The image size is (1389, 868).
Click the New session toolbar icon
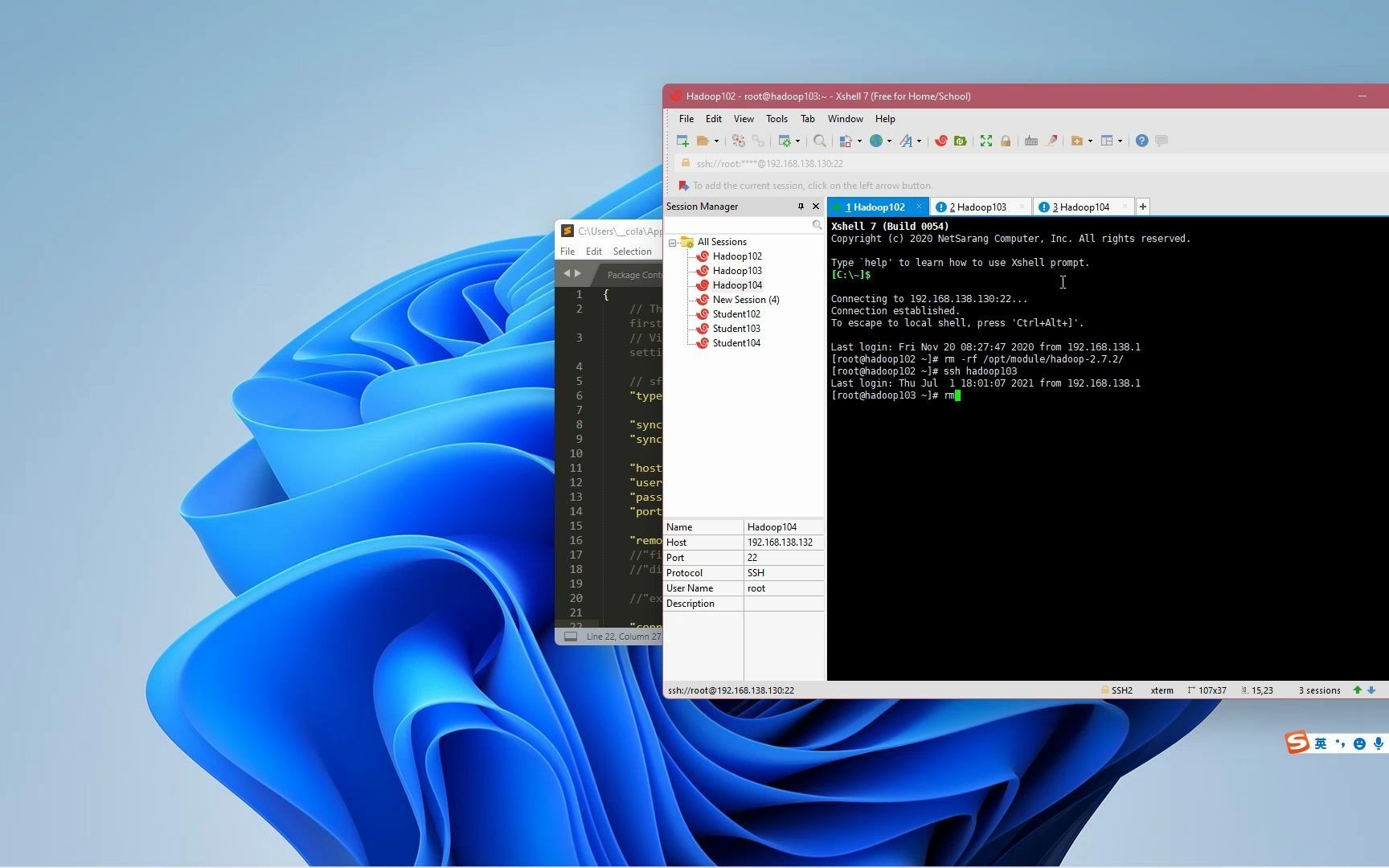pyautogui.click(x=682, y=141)
